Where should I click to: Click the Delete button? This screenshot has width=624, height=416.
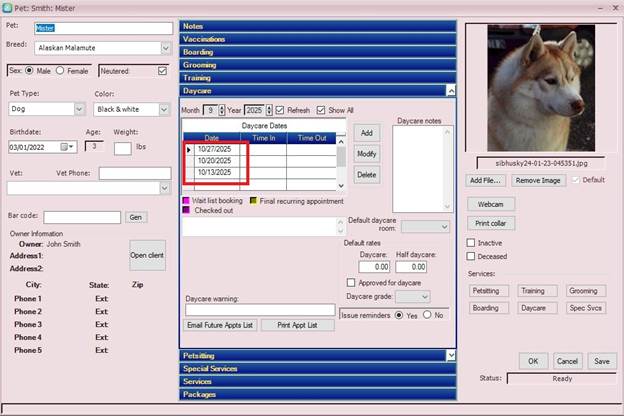point(367,174)
